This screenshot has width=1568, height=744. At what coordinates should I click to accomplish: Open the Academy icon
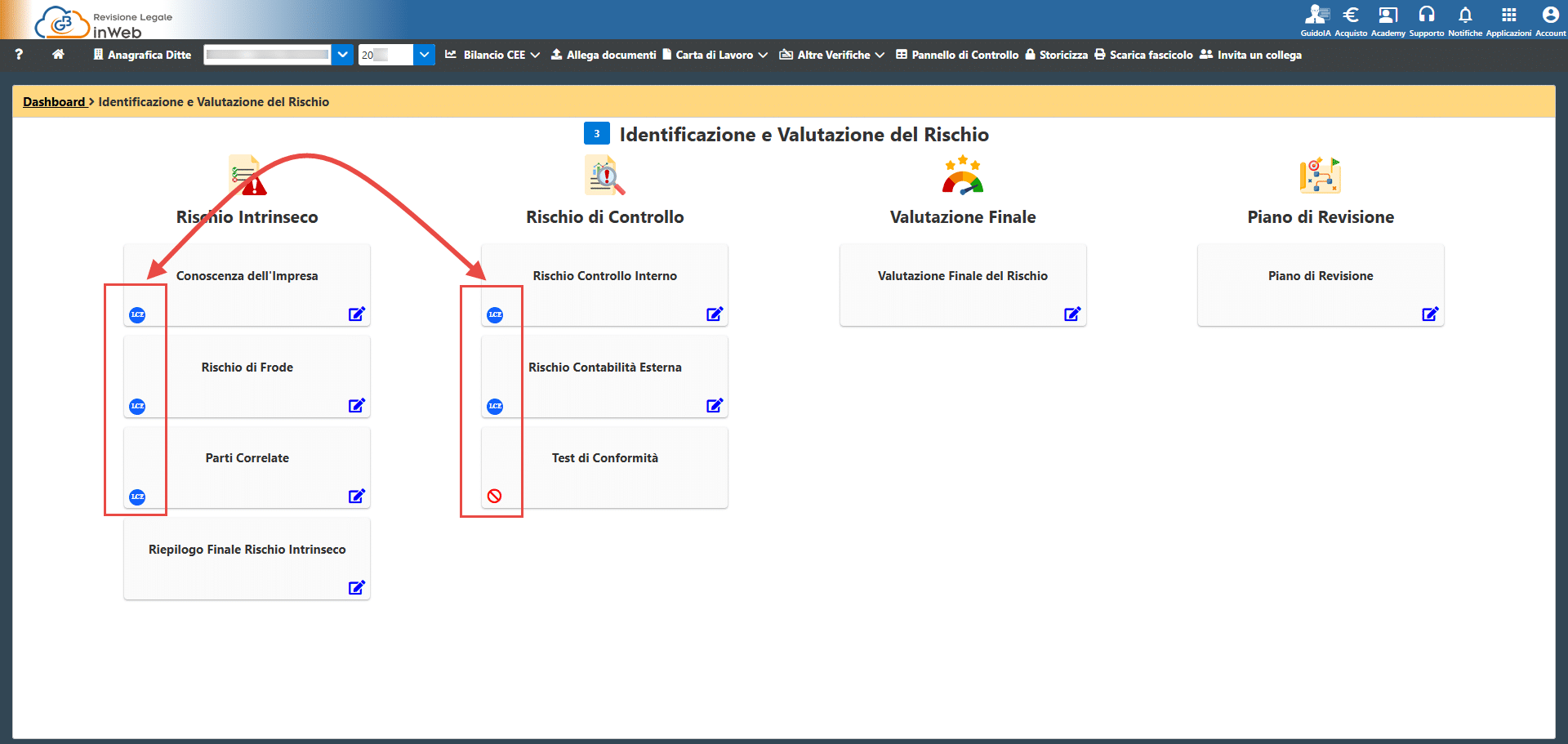1388,15
